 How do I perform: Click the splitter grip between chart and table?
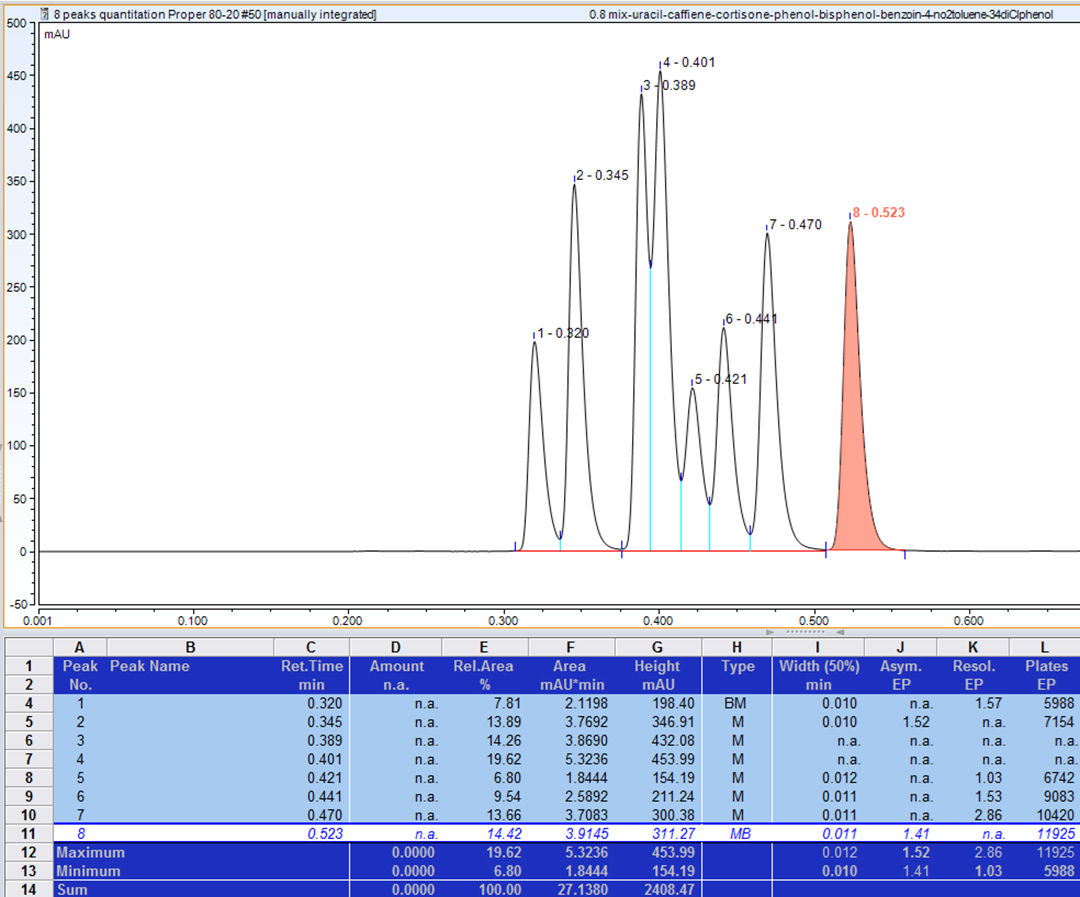805,632
